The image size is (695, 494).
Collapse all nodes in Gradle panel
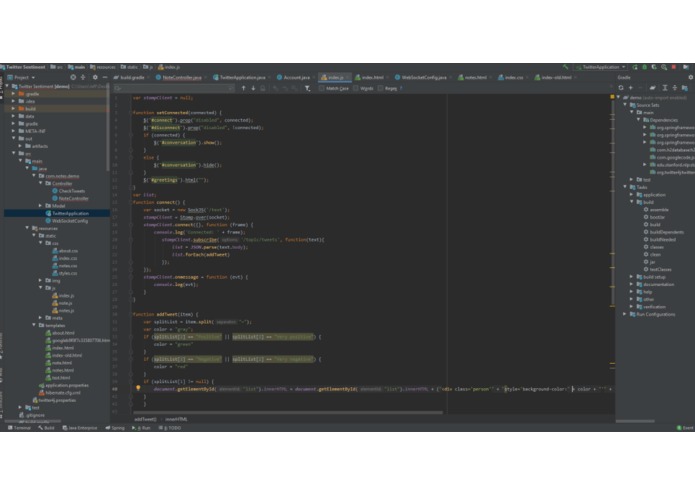click(675, 88)
